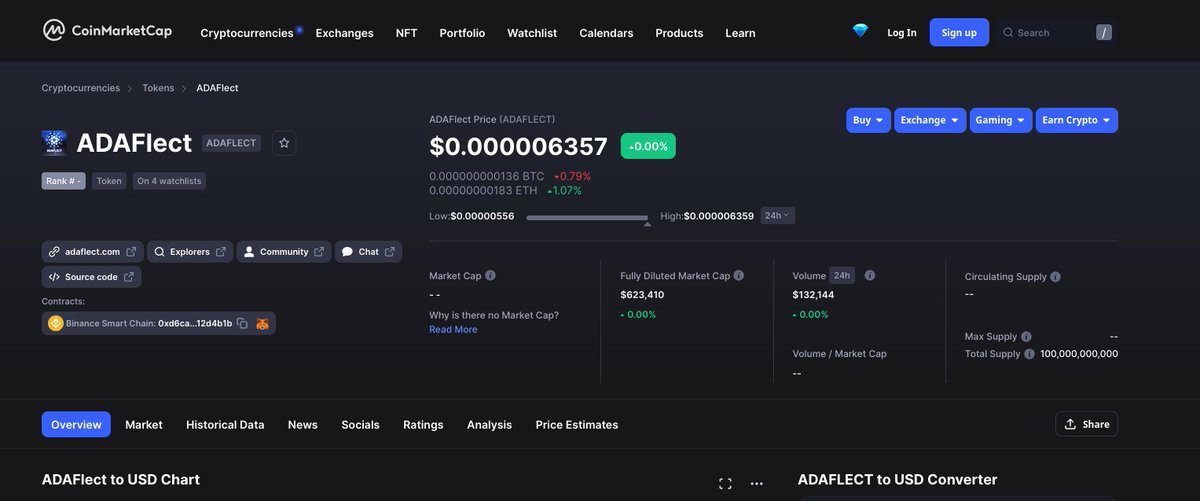The height and width of the screenshot is (501, 1200).
Task: Switch to the Socials tab
Action: point(360,425)
